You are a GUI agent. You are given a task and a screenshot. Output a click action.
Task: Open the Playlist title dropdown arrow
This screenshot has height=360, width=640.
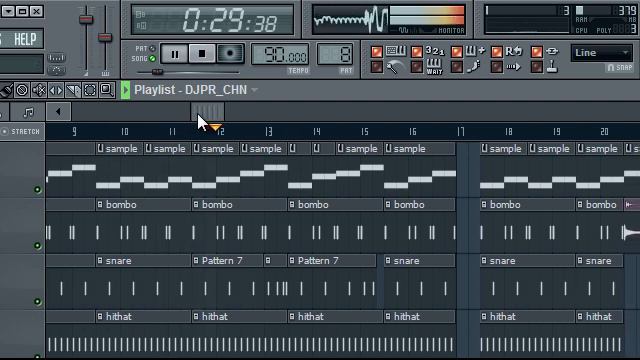[x=254, y=90]
